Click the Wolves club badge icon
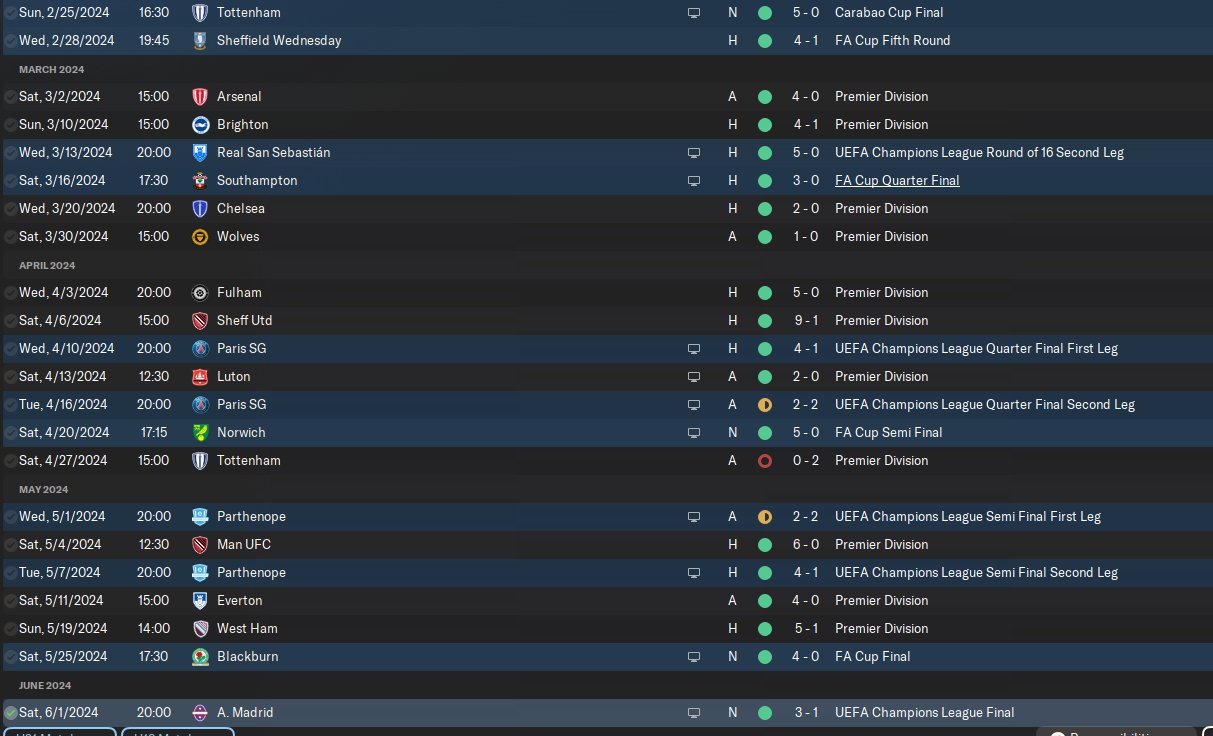The height and width of the screenshot is (736, 1213). pos(200,237)
